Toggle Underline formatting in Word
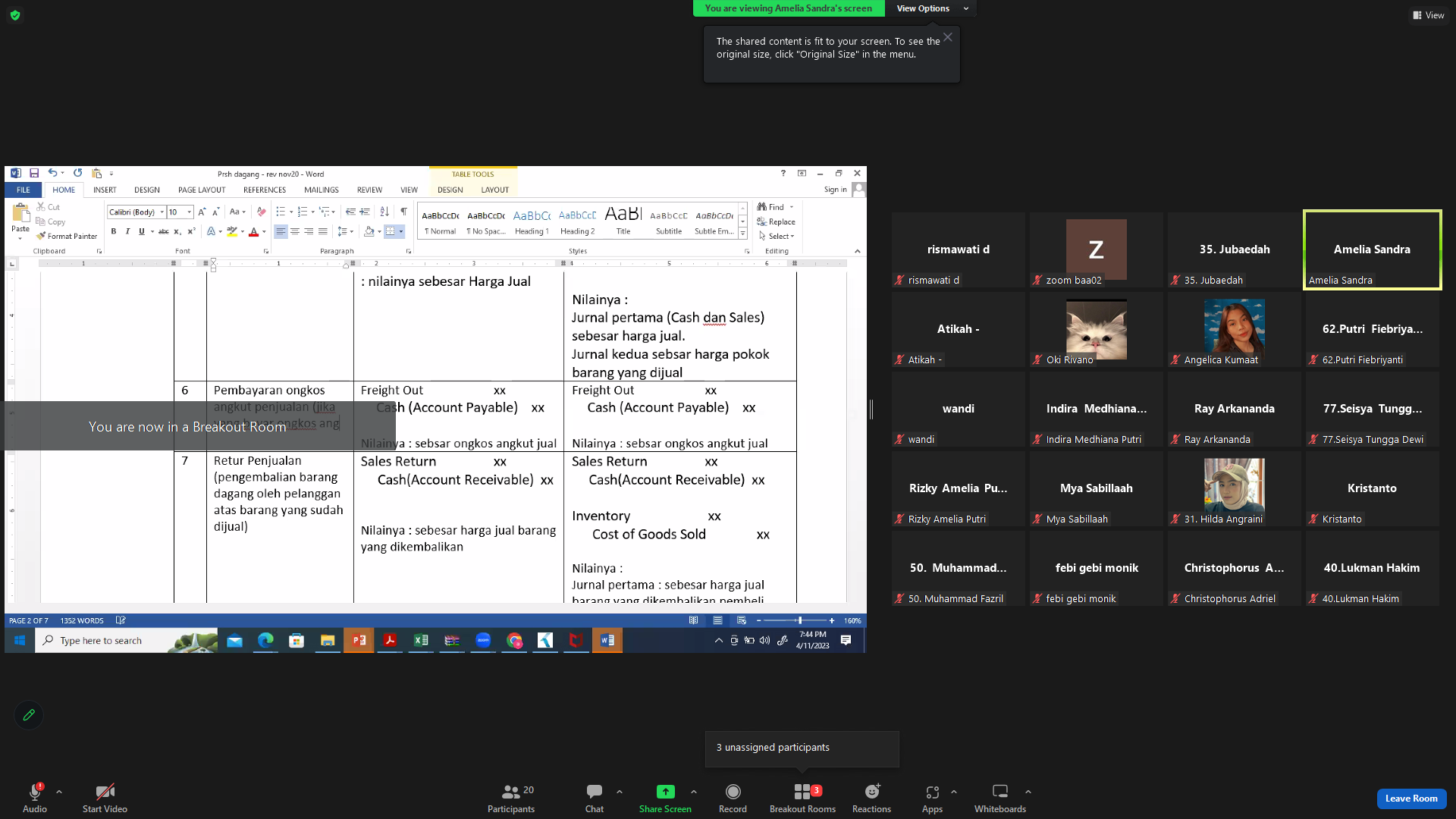1456x819 pixels. click(141, 231)
